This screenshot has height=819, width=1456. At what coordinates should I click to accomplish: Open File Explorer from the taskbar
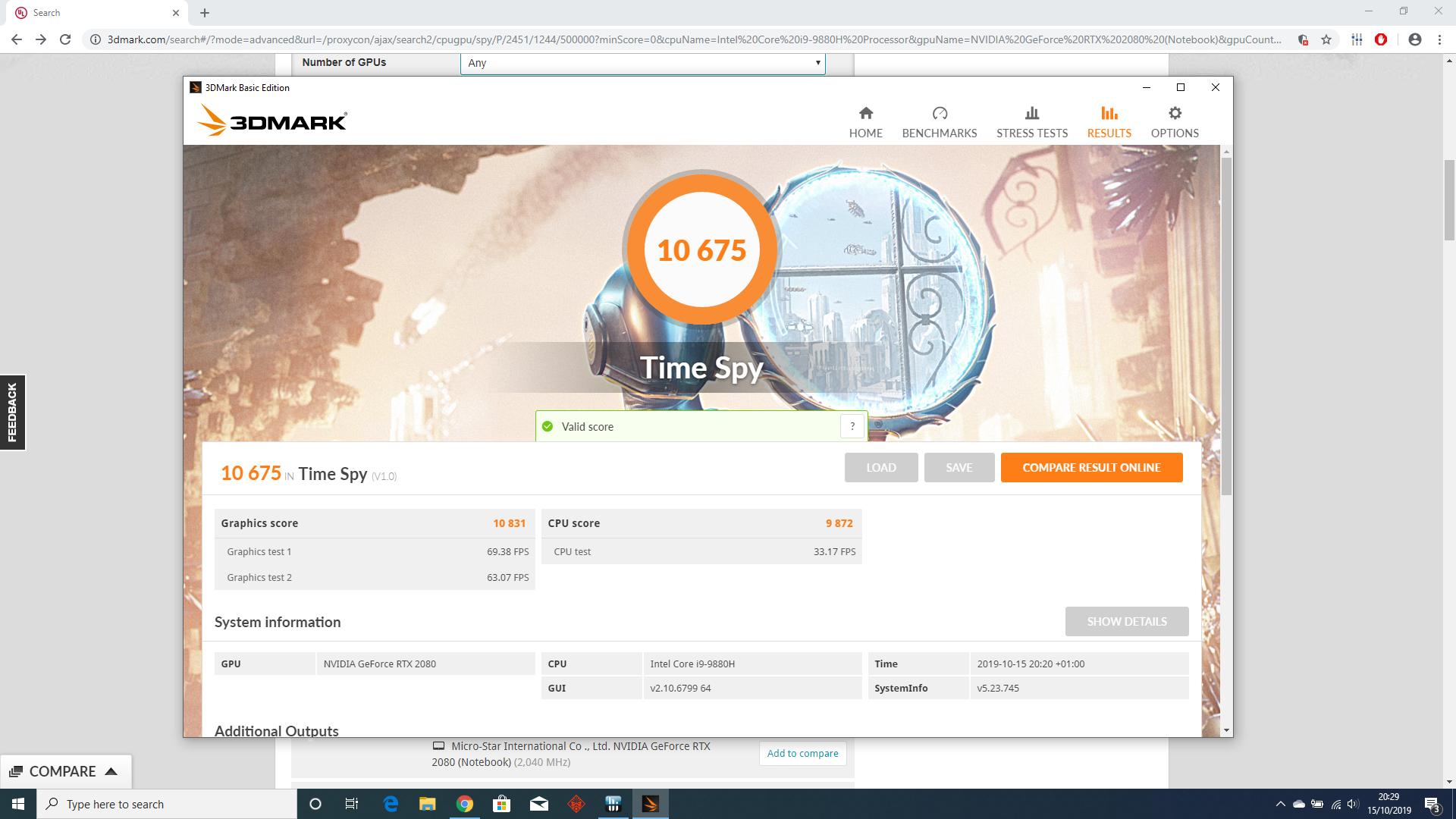pos(428,804)
